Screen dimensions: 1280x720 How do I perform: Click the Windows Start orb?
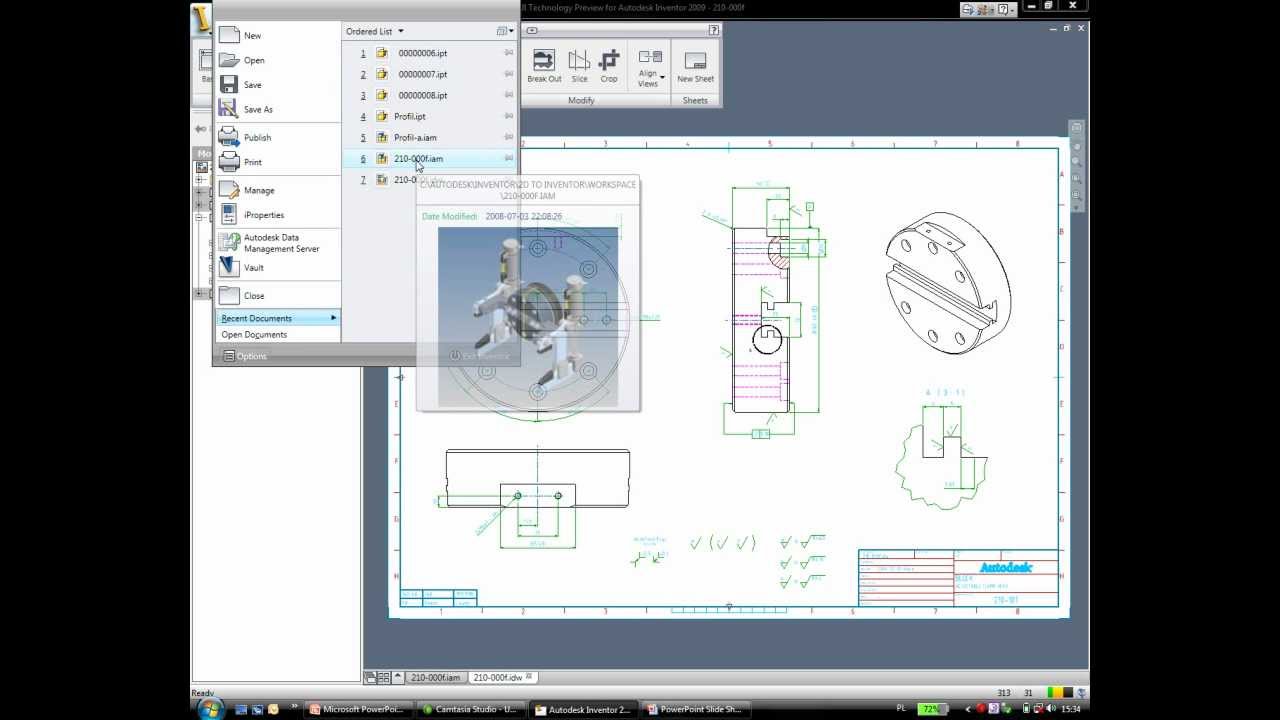(210, 709)
